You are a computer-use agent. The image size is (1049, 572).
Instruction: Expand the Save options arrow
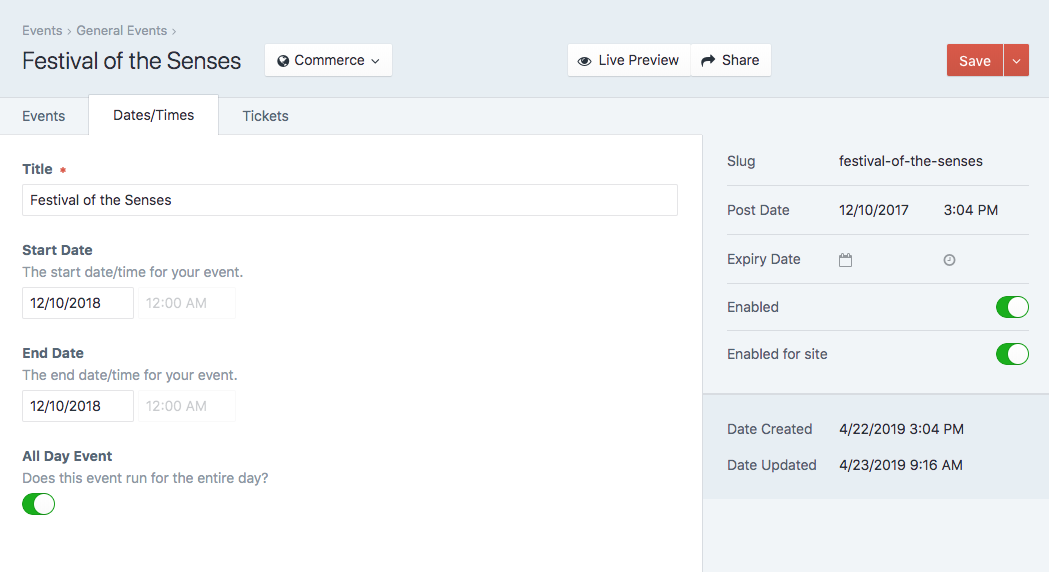(1016, 60)
